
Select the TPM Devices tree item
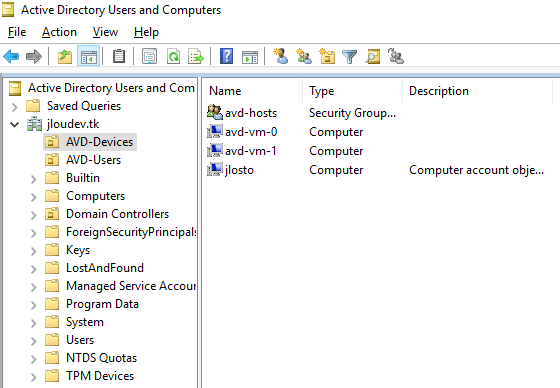click(x=100, y=376)
